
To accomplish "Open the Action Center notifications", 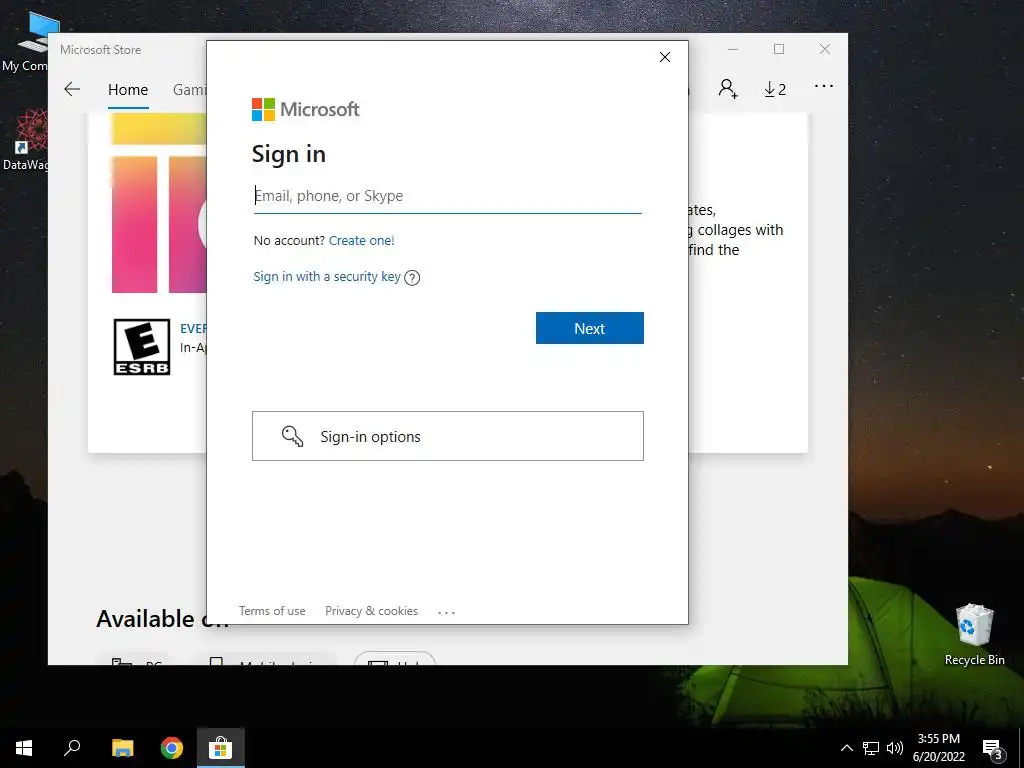I will pos(993,748).
